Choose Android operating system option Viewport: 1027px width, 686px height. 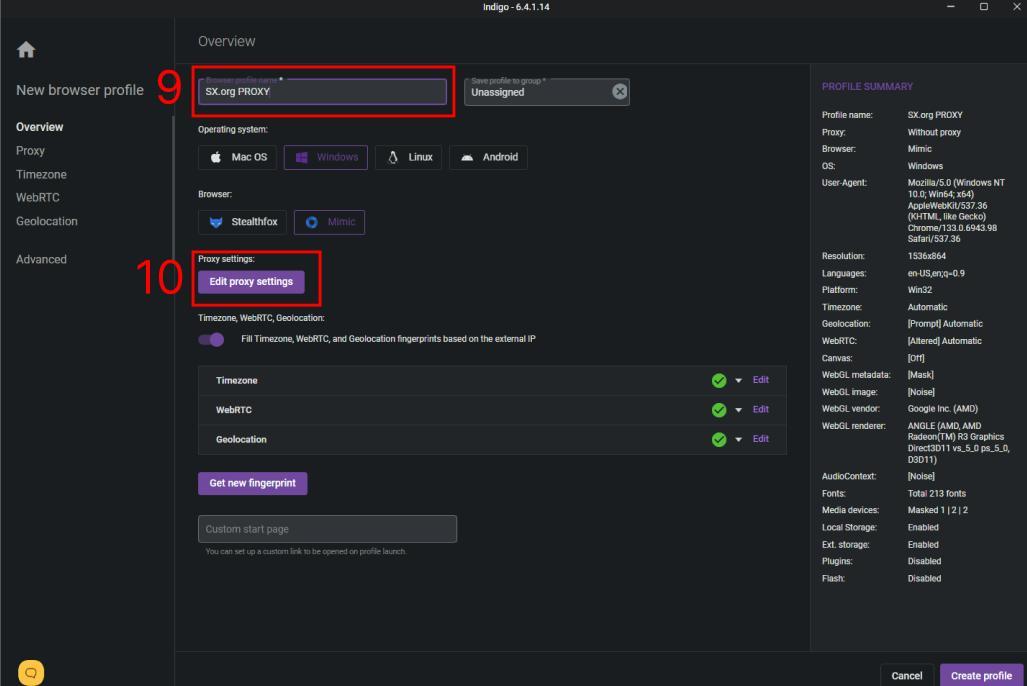click(488, 157)
